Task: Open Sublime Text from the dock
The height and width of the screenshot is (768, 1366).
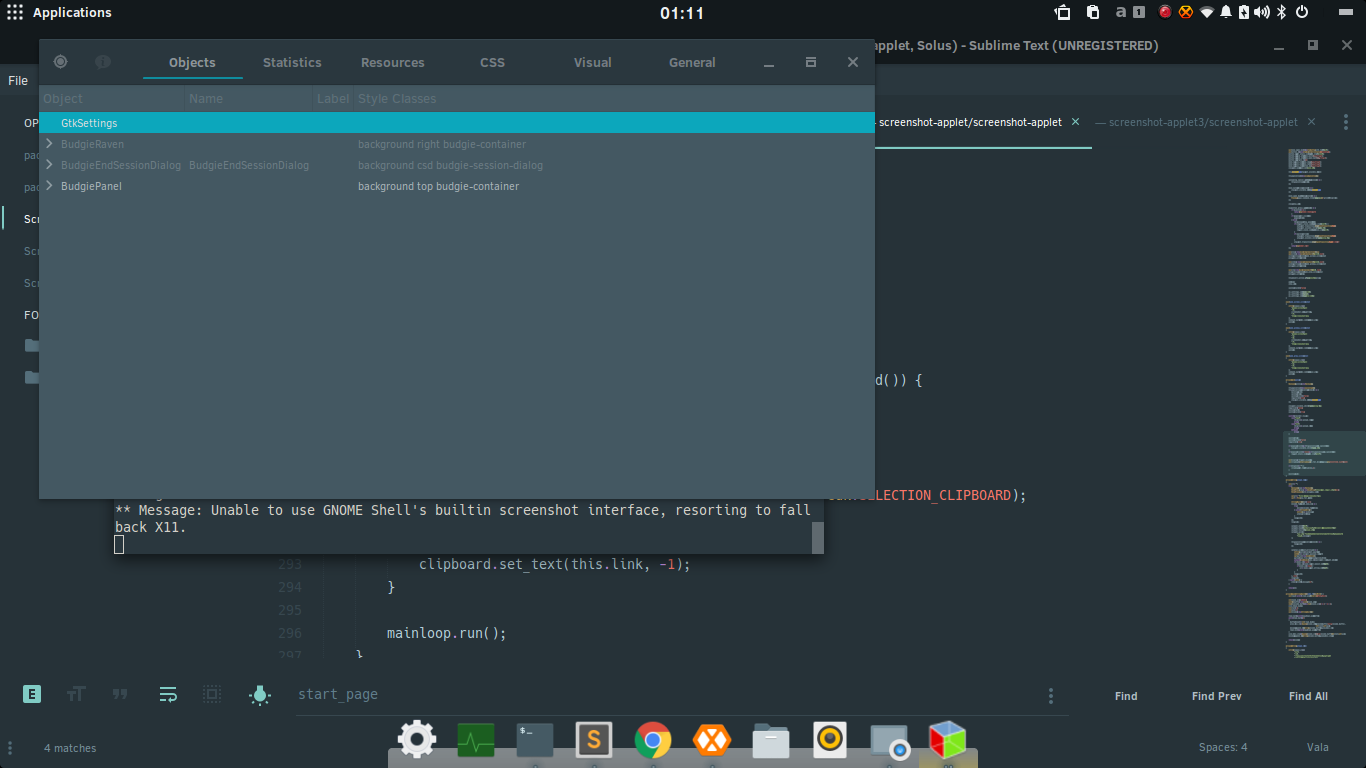Action: pyautogui.click(x=594, y=741)
